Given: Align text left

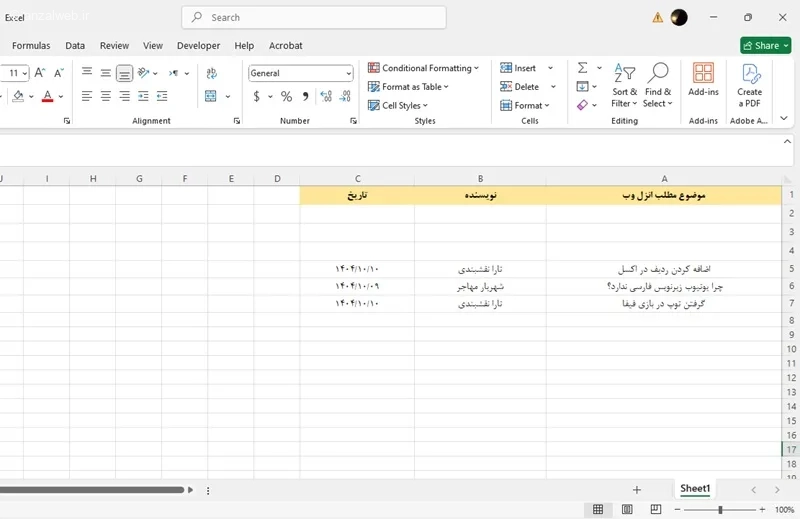Looking at the screenshot, I should (x=87, y=96).
